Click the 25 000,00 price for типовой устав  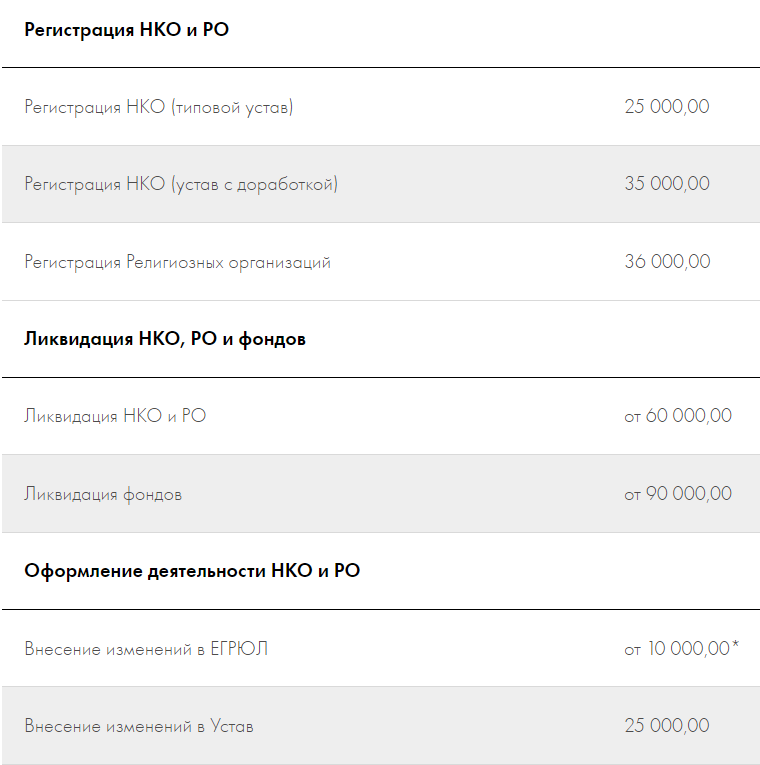pos(666,107)
